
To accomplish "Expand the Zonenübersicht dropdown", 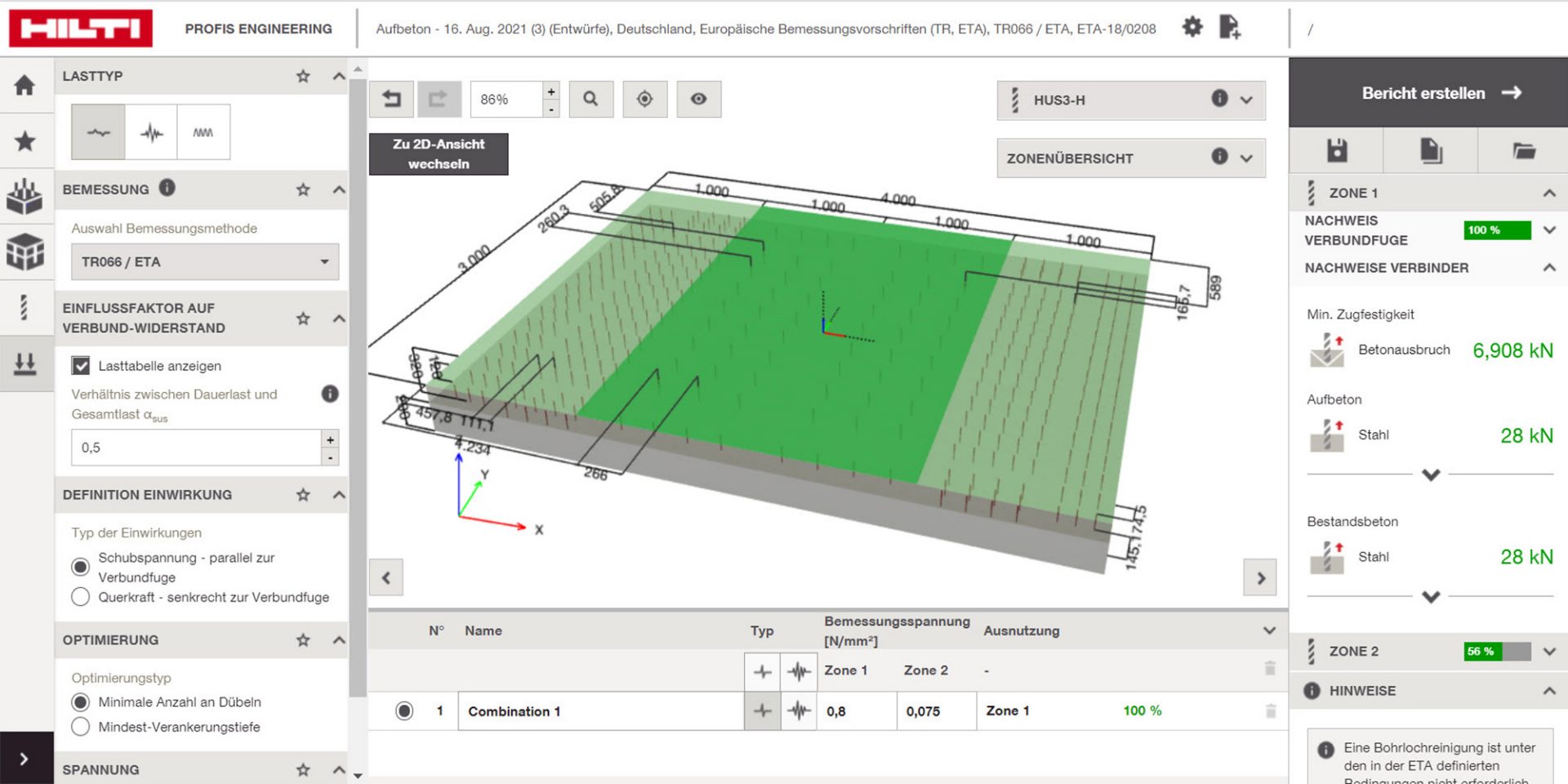I will [x=1246, y=158].
